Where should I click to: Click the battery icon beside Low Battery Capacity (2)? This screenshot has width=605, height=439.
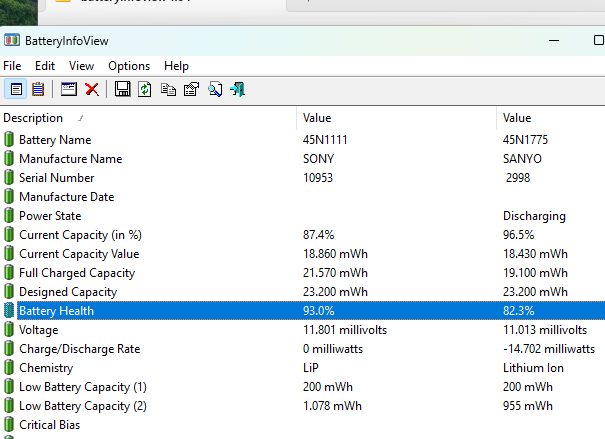(x=9, y=405)
